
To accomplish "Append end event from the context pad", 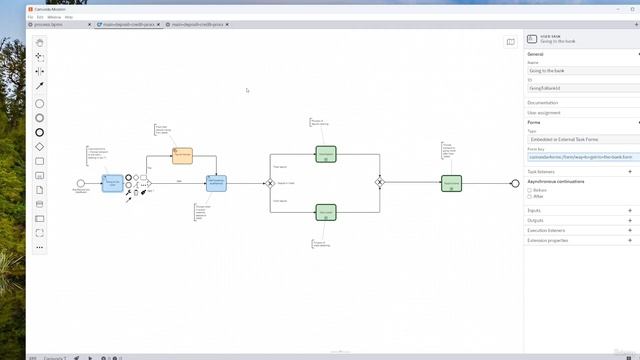I will 129,178.
